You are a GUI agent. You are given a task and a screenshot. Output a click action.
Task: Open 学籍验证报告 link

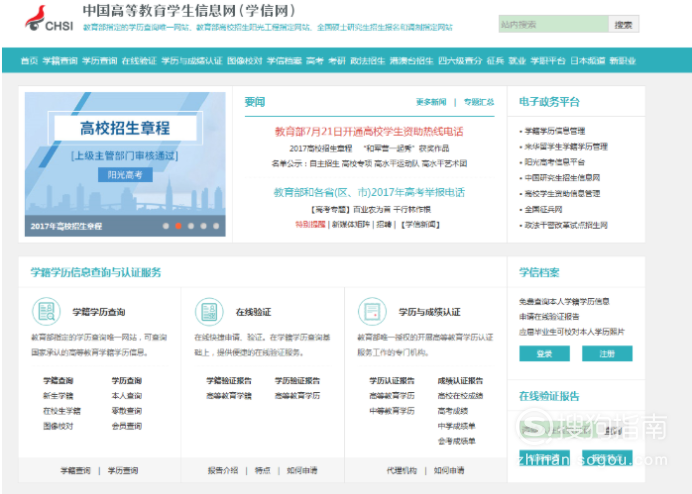click(229, 381)
